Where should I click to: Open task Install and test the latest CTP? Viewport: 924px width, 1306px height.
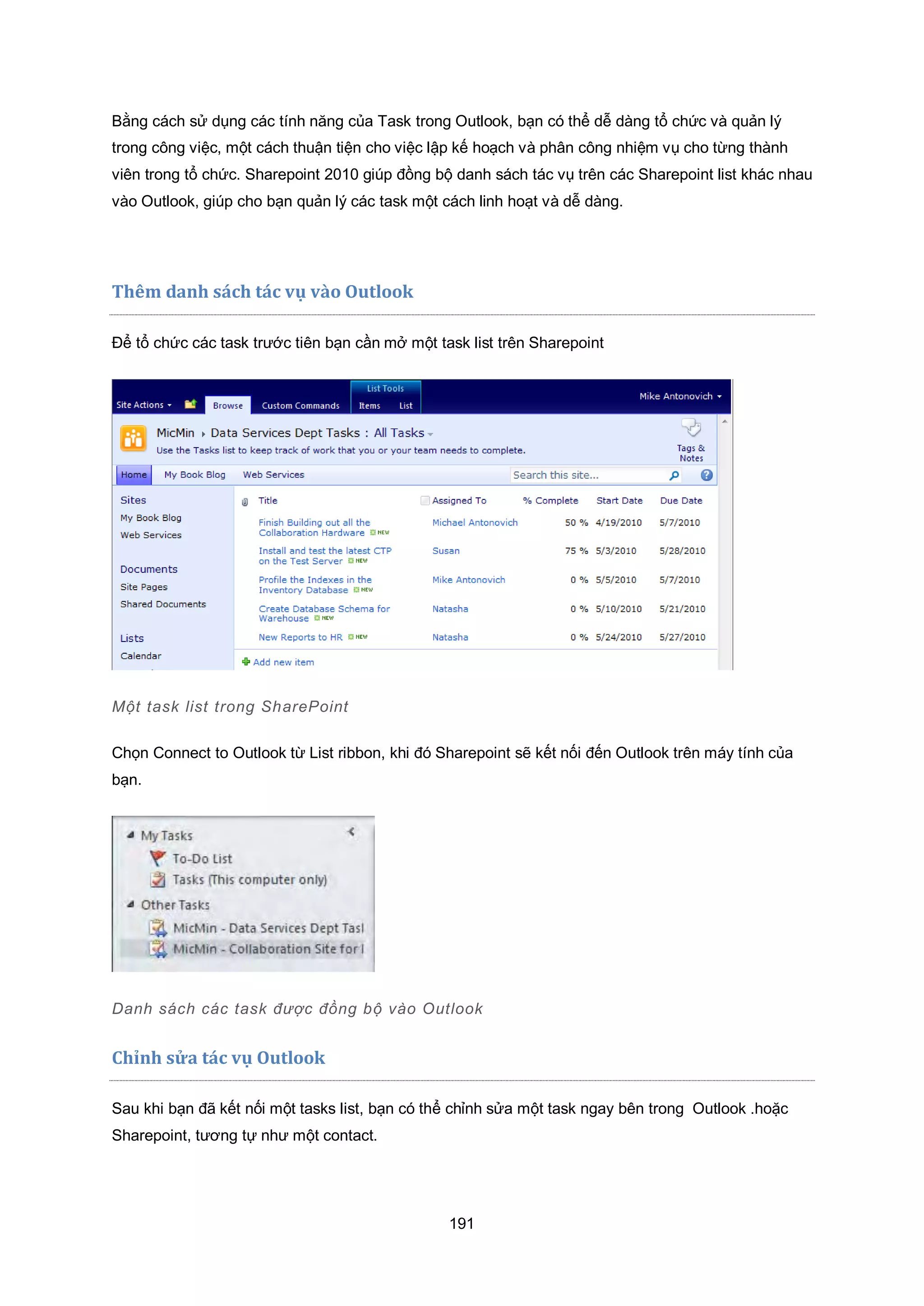[325, 556]
